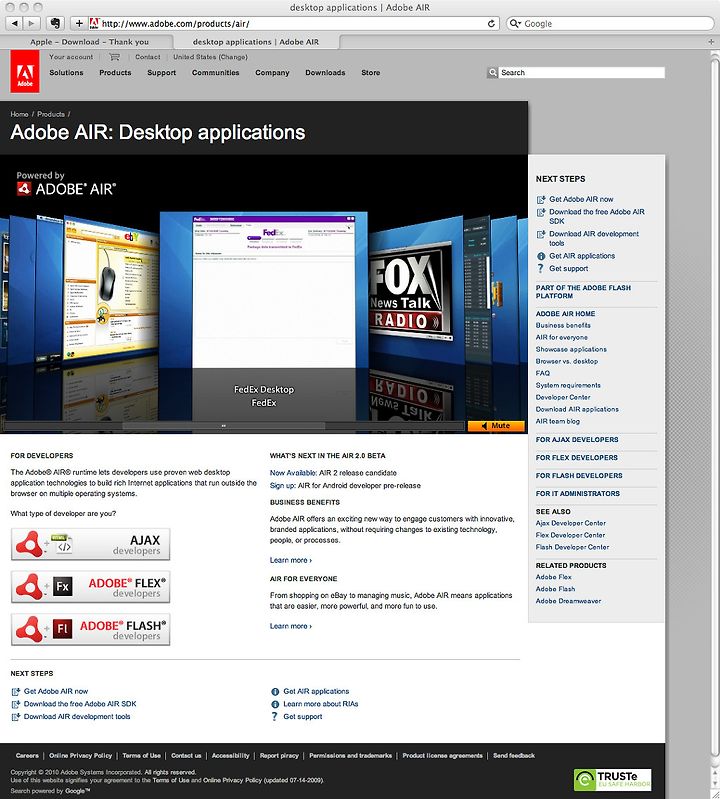Open the Store menu
The height and width of the screenshot is (799, 720).
pos(370,73)
